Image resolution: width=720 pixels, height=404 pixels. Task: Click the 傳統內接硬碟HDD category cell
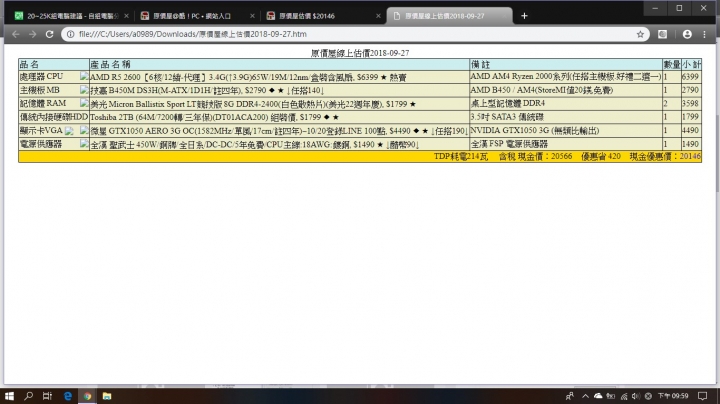54,117
